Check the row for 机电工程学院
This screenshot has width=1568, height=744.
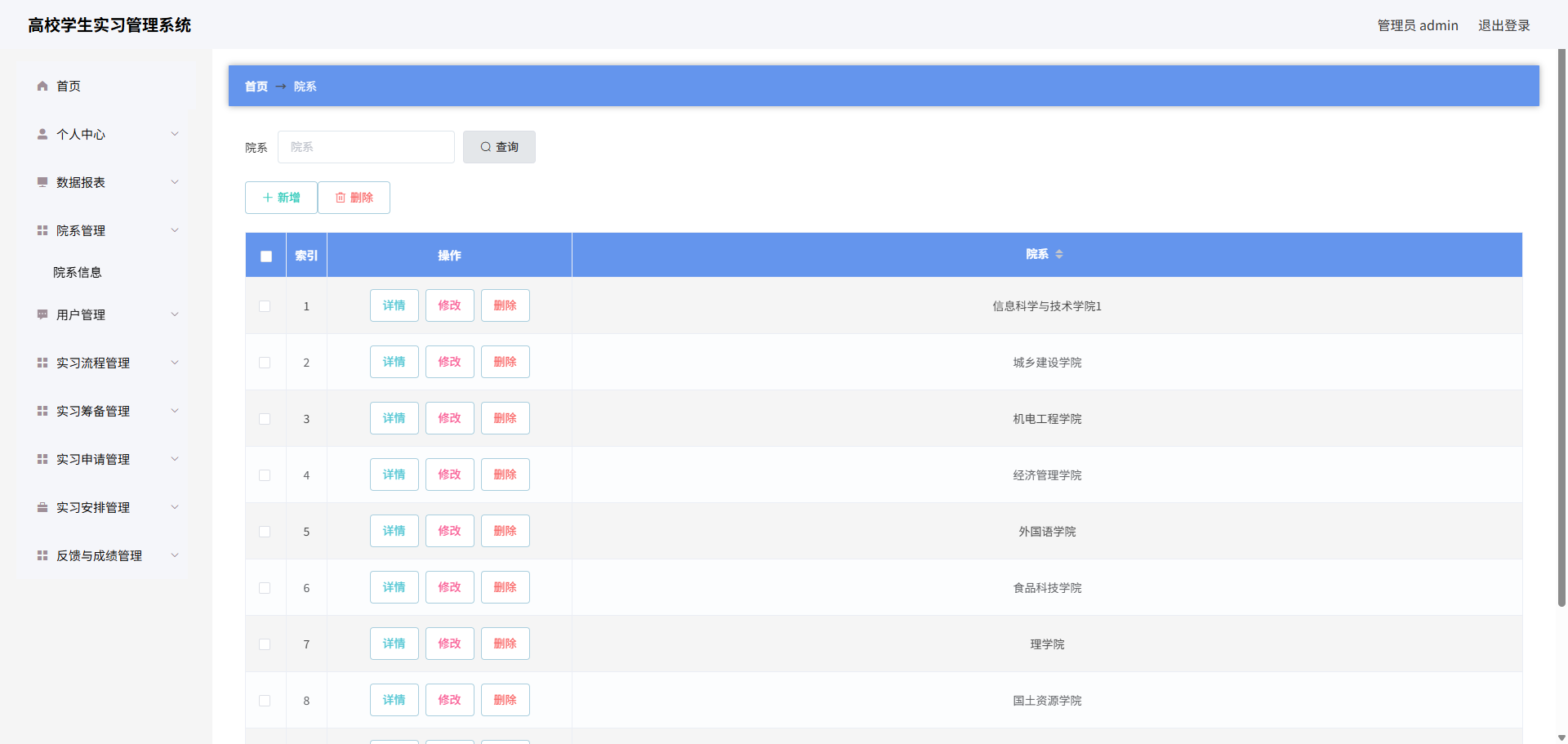(x=265, y=419)
